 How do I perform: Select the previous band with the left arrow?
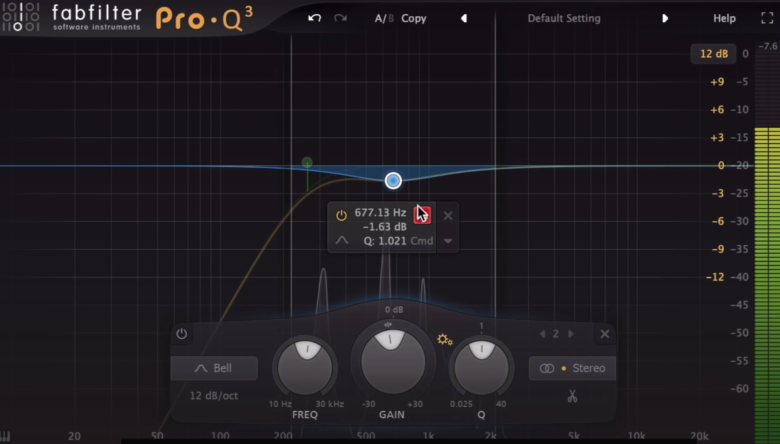(543, 334)
